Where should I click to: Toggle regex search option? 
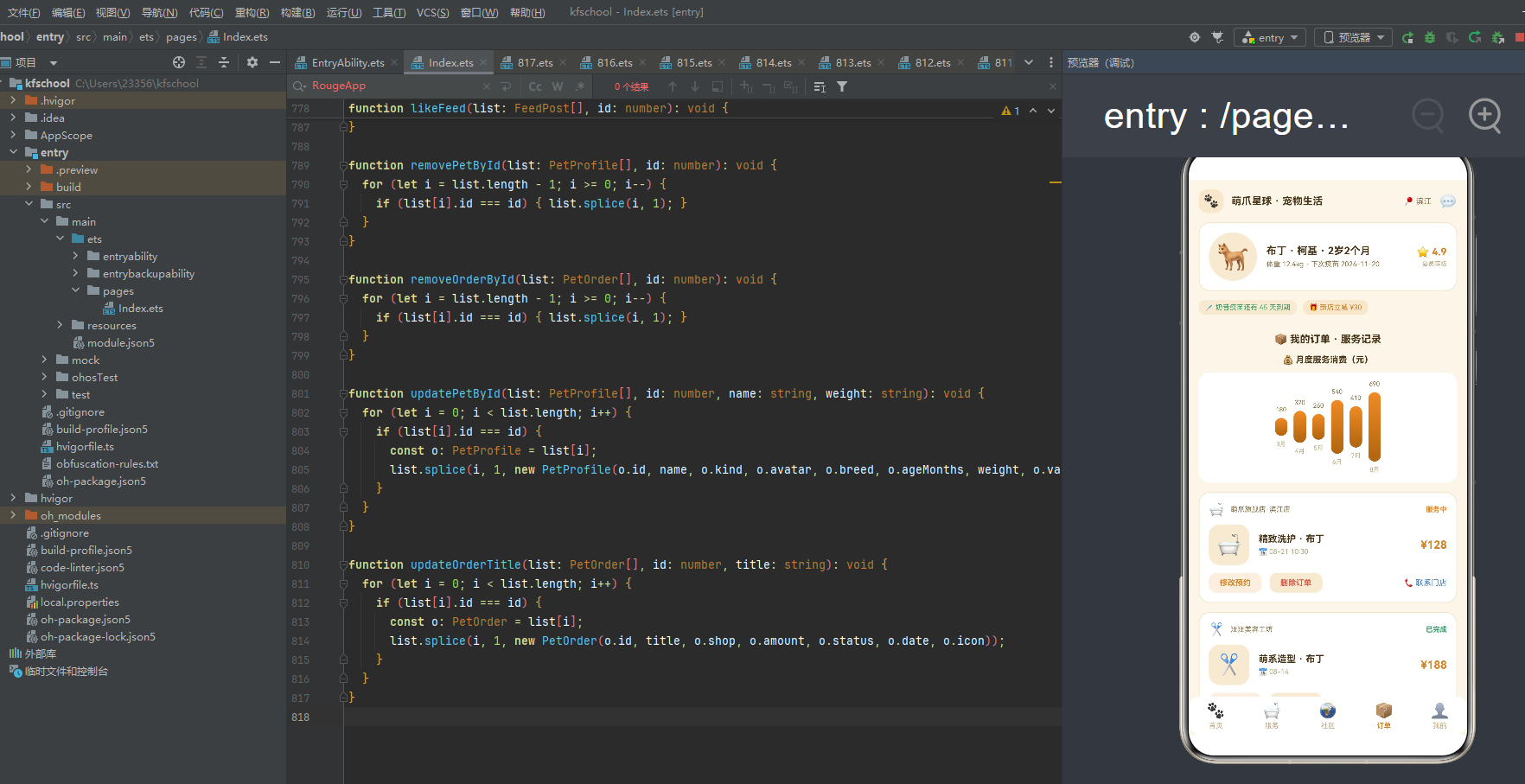click(x=580, y=86)
